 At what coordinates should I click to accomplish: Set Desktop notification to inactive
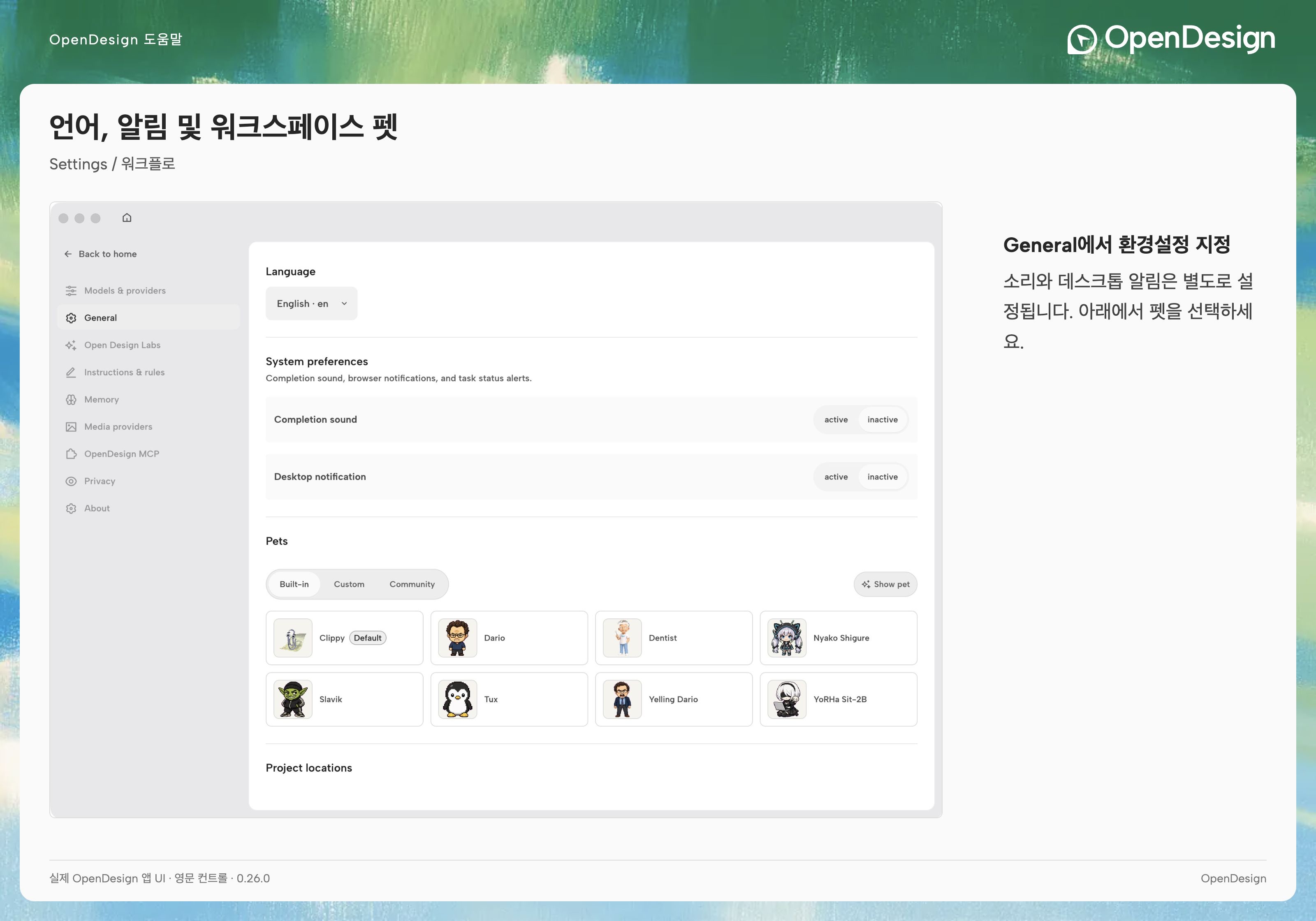tap(883, 477)
